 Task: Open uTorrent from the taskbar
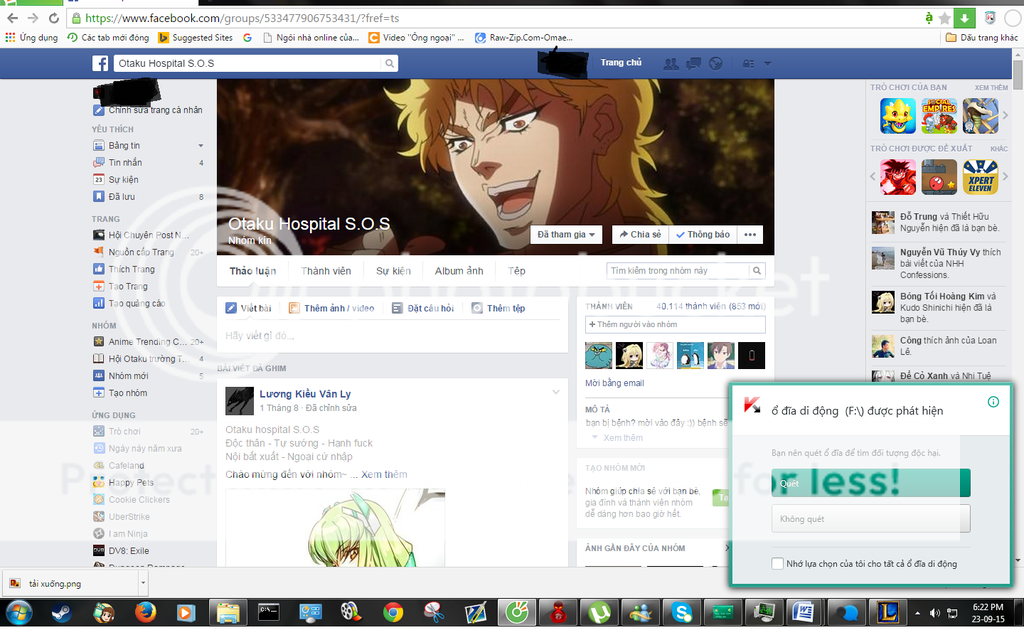point(599,612)
